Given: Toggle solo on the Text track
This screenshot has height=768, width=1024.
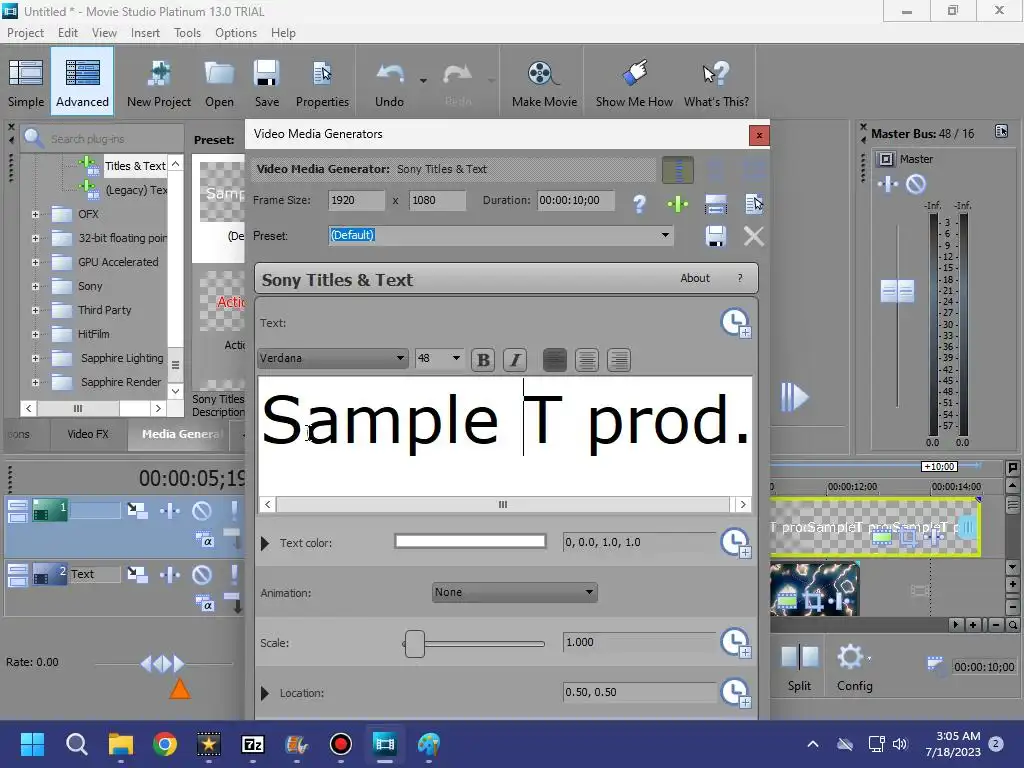Looking at the screenshot, I should click(x=233, y=575).
